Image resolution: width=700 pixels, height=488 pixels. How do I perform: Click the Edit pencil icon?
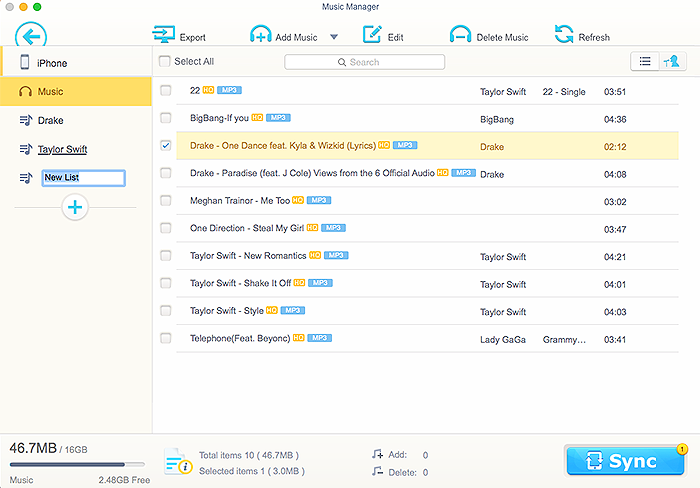(x=372, y=34)
